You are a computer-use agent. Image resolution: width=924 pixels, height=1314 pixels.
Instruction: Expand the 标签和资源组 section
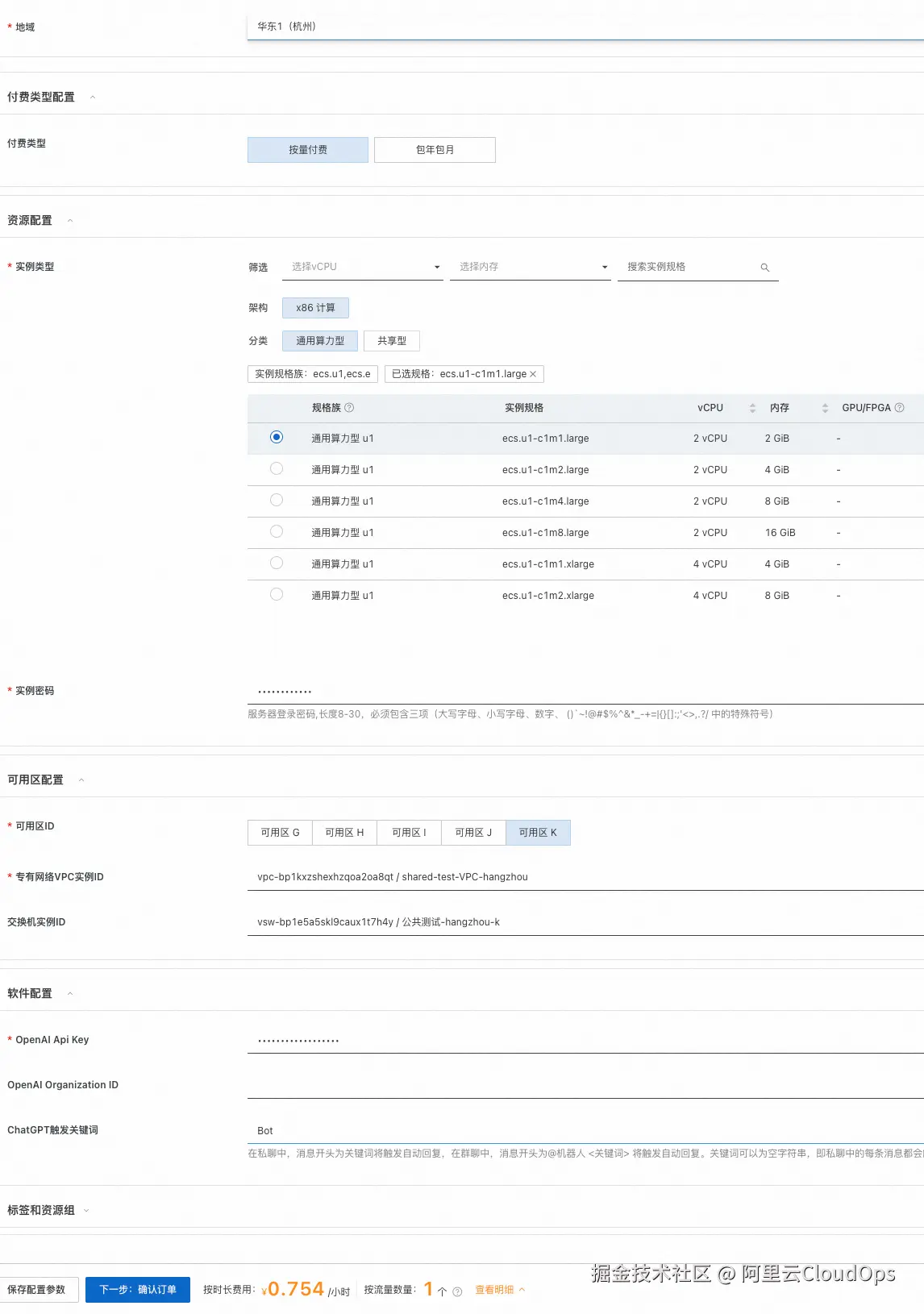[x=86, y=1211]
